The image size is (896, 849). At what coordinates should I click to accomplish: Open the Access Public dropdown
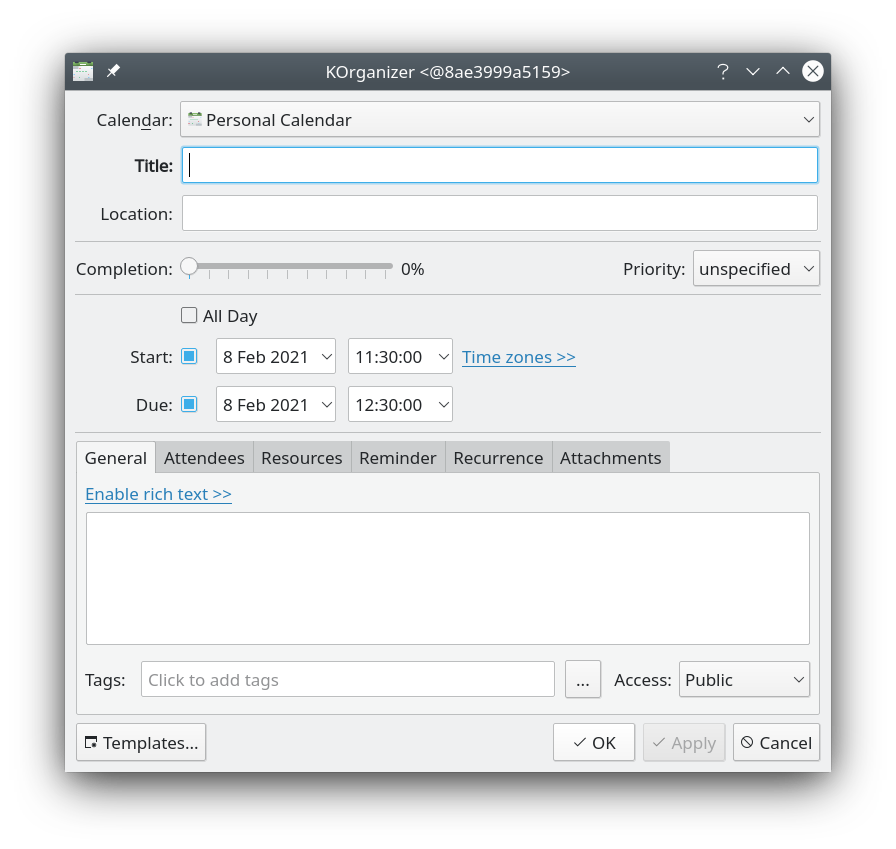point(744,679)
